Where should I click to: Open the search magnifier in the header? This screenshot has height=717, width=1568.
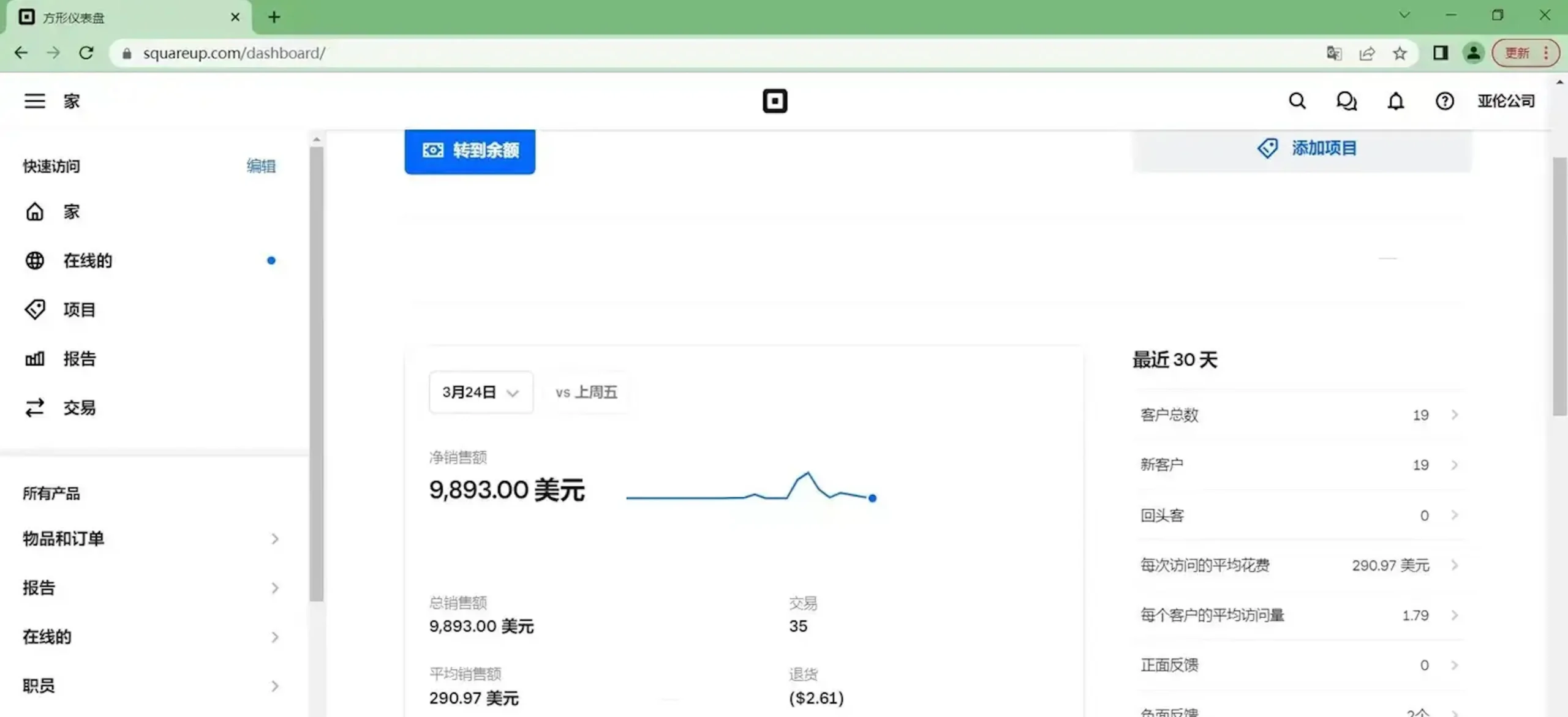tap(1297, 101)
